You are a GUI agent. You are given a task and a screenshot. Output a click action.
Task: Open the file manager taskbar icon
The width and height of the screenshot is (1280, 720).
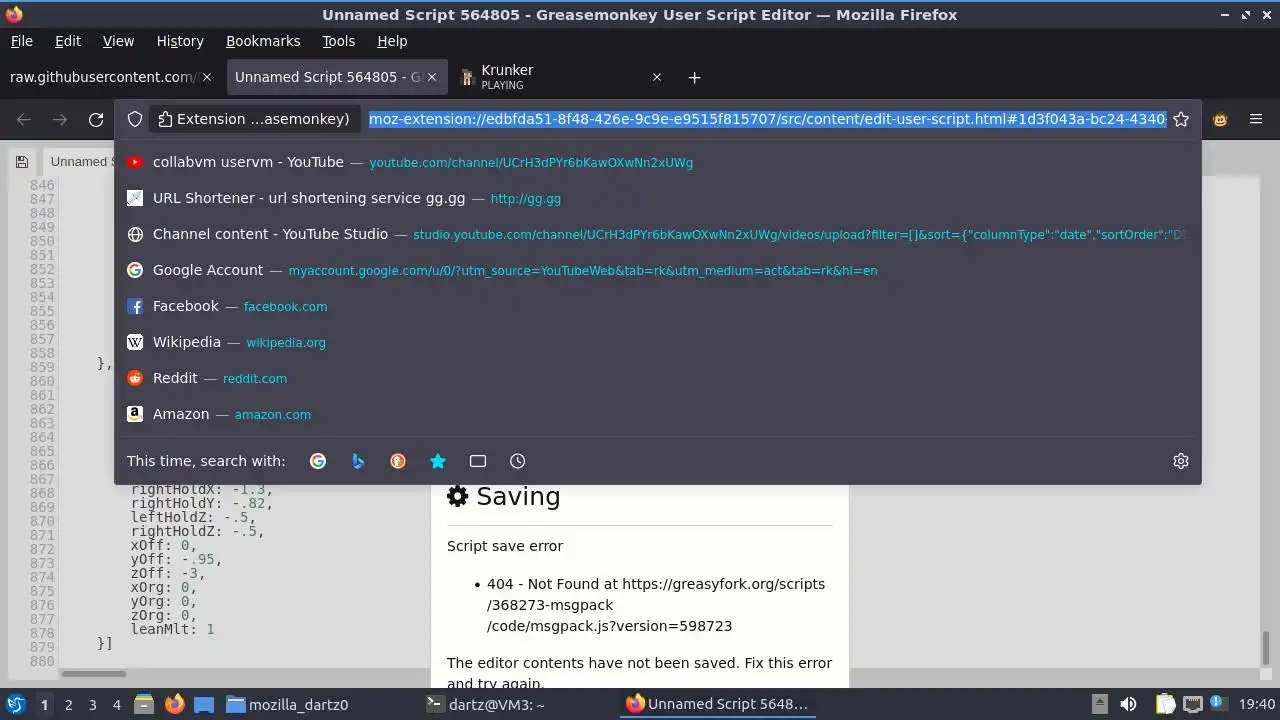pyautogui.click(x=144, y=704)
